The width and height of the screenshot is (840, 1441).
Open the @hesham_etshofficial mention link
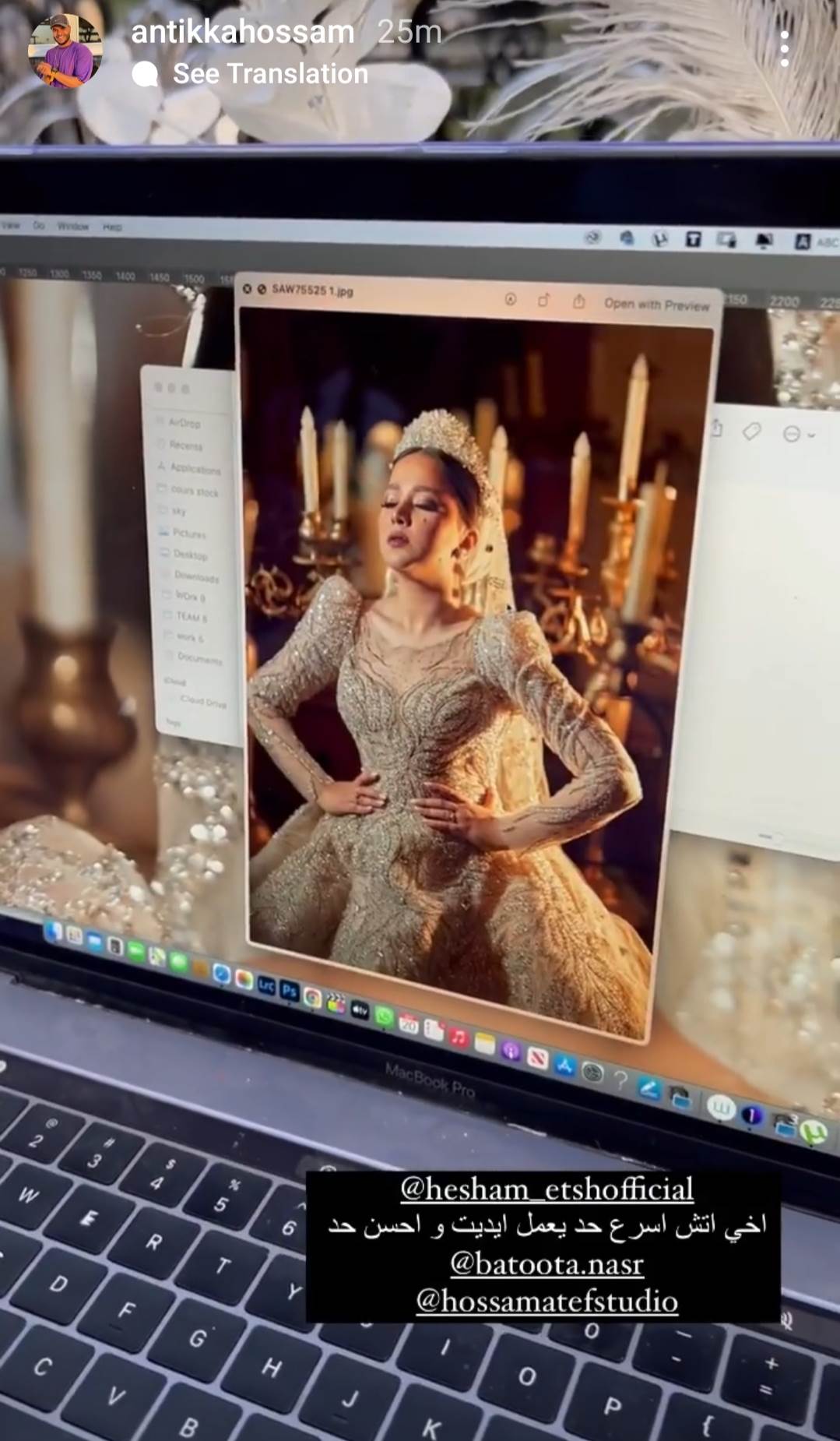547,1189
